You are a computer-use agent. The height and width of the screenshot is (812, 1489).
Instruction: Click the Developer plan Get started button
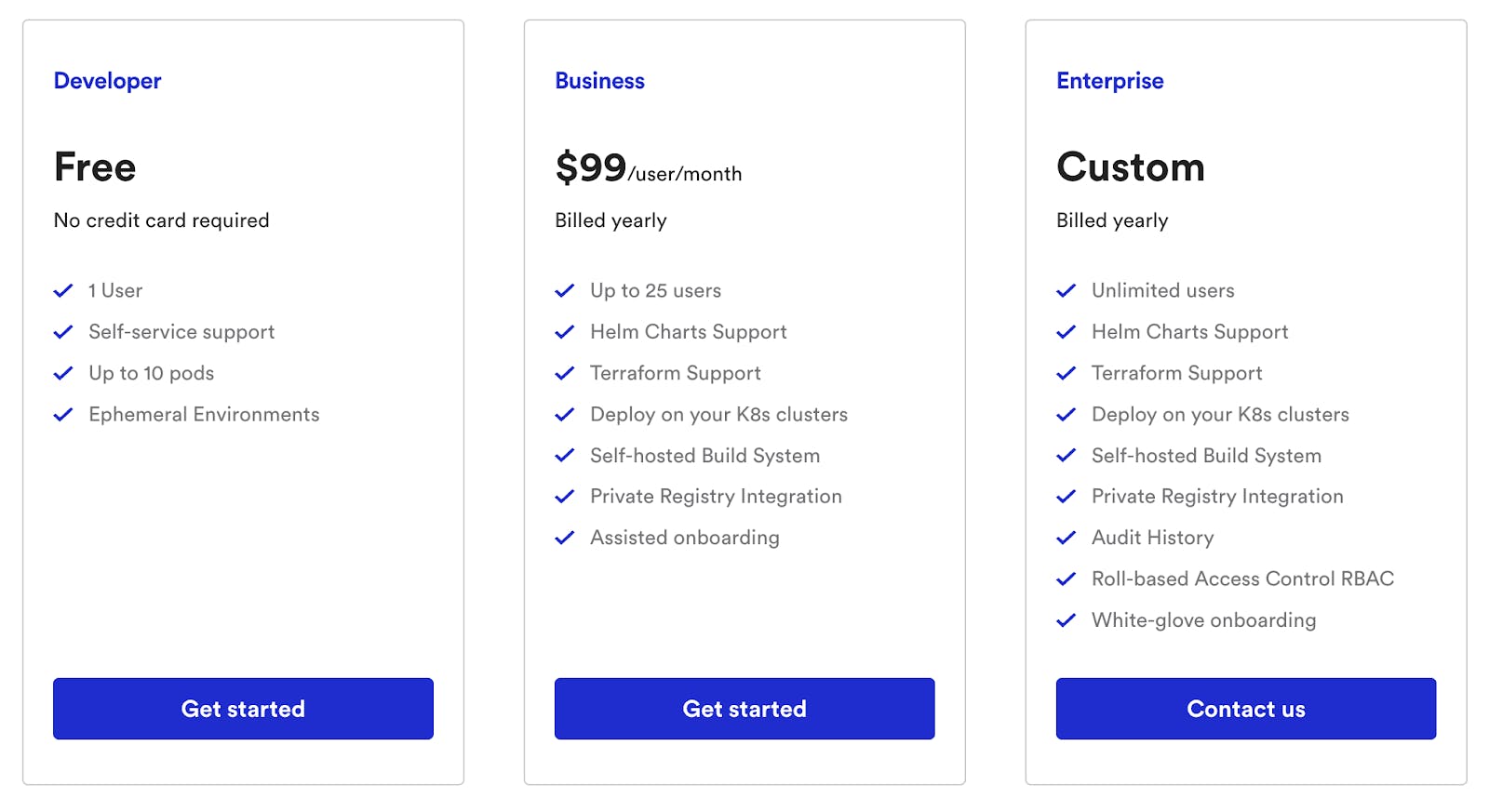pyautogui.click(x=243, y=709)
